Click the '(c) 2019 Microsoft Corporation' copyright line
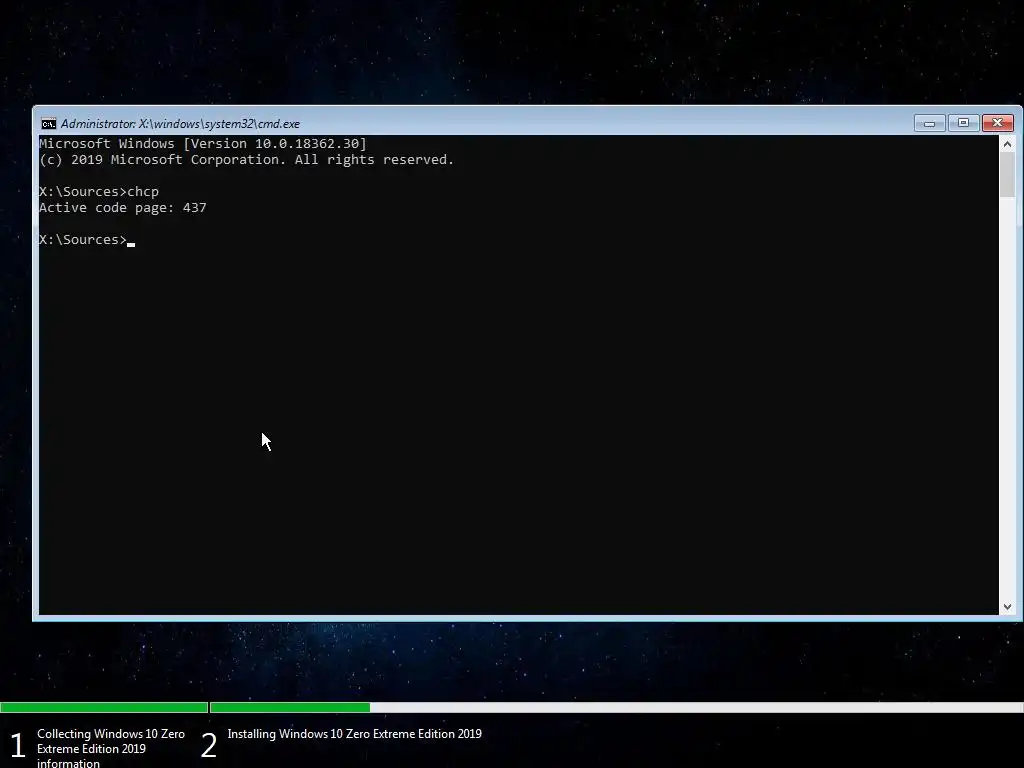Screen dimensions: 1024x768 pos(246,160)
